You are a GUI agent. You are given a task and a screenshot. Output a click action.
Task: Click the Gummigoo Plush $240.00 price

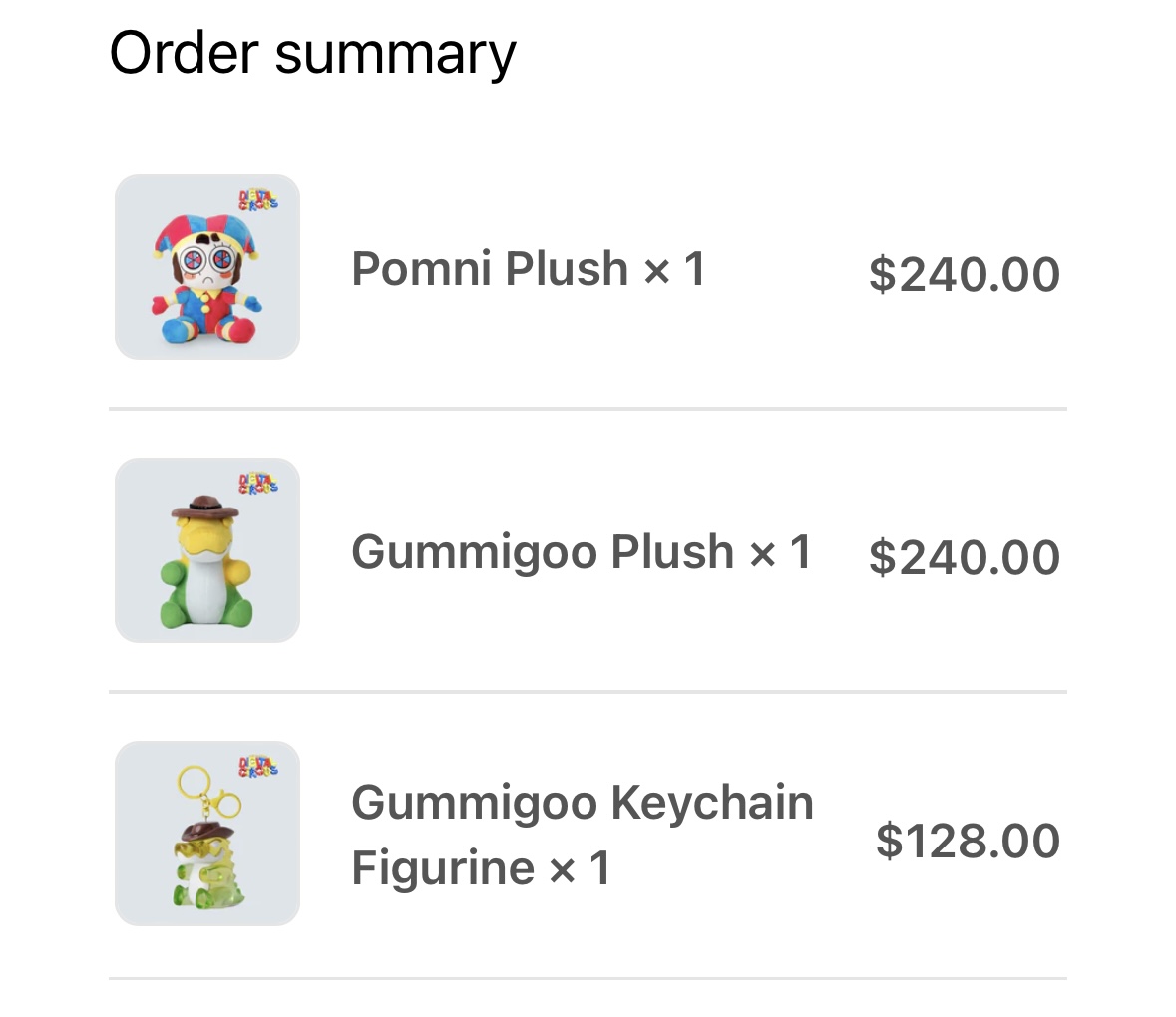click(964, 557)
